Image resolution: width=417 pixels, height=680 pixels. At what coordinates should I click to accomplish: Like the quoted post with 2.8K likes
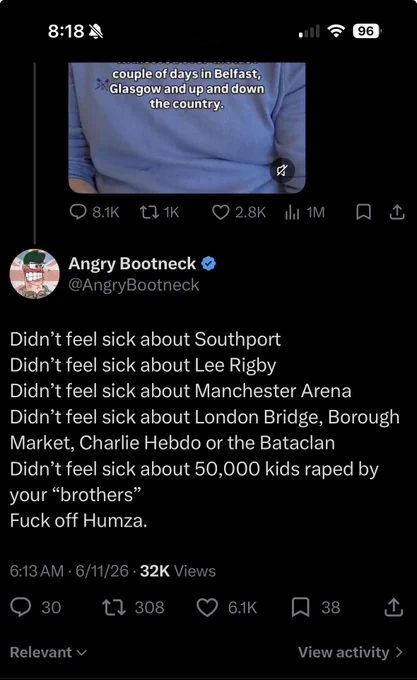click(239, 212)
